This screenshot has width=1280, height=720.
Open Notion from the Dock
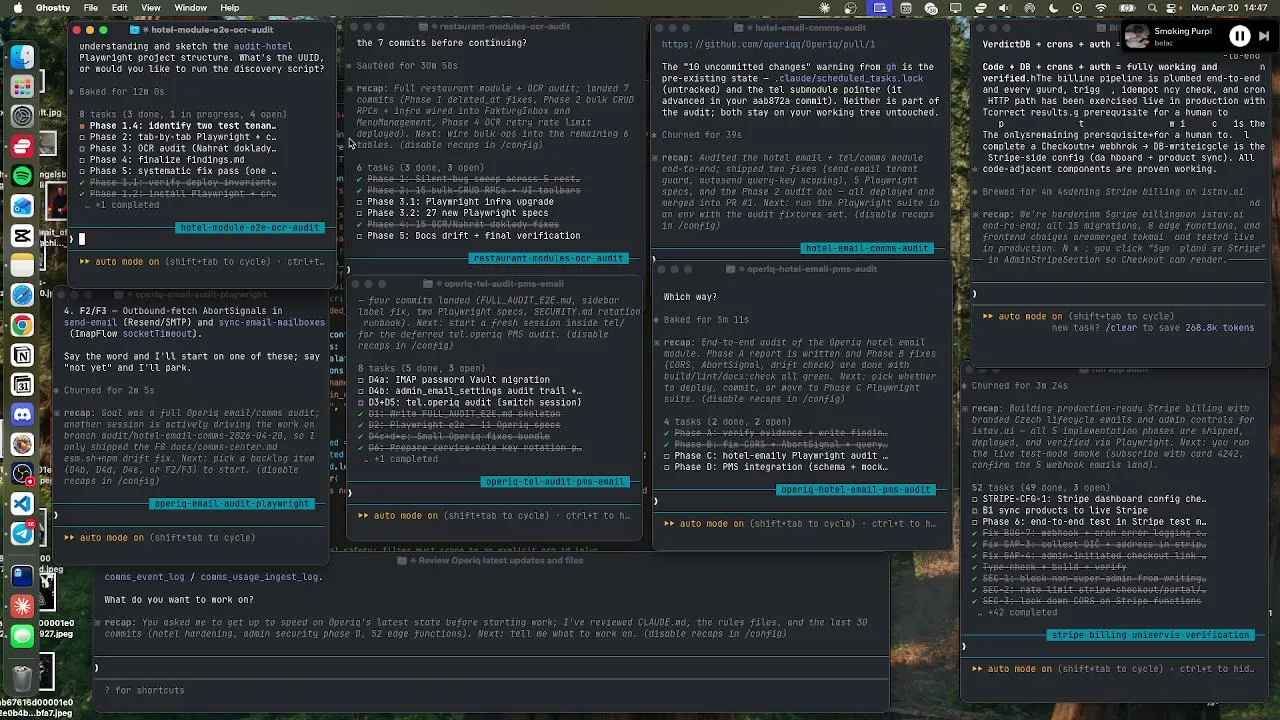click(x=22, y=356)
